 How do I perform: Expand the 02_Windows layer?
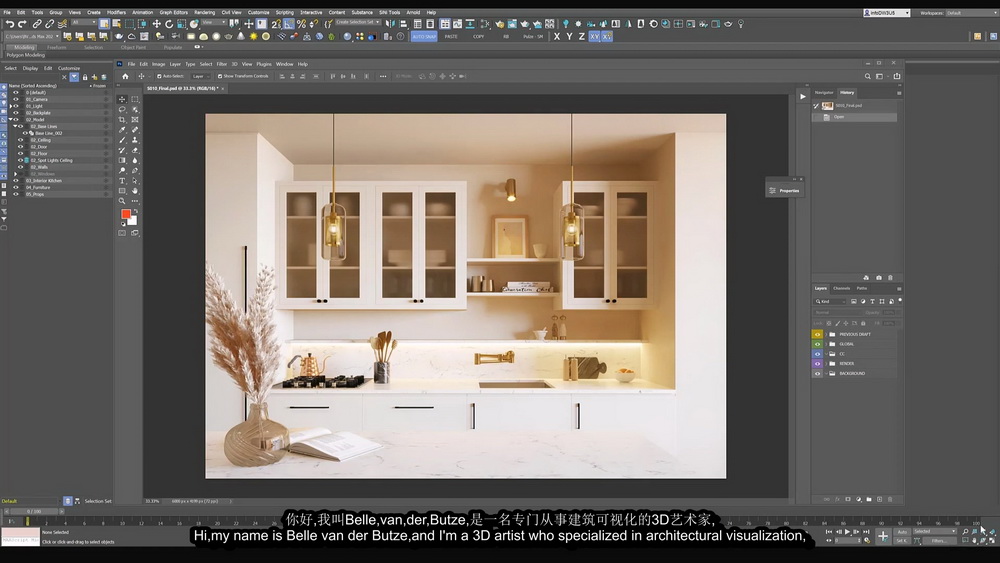click(x=15, y=174)
